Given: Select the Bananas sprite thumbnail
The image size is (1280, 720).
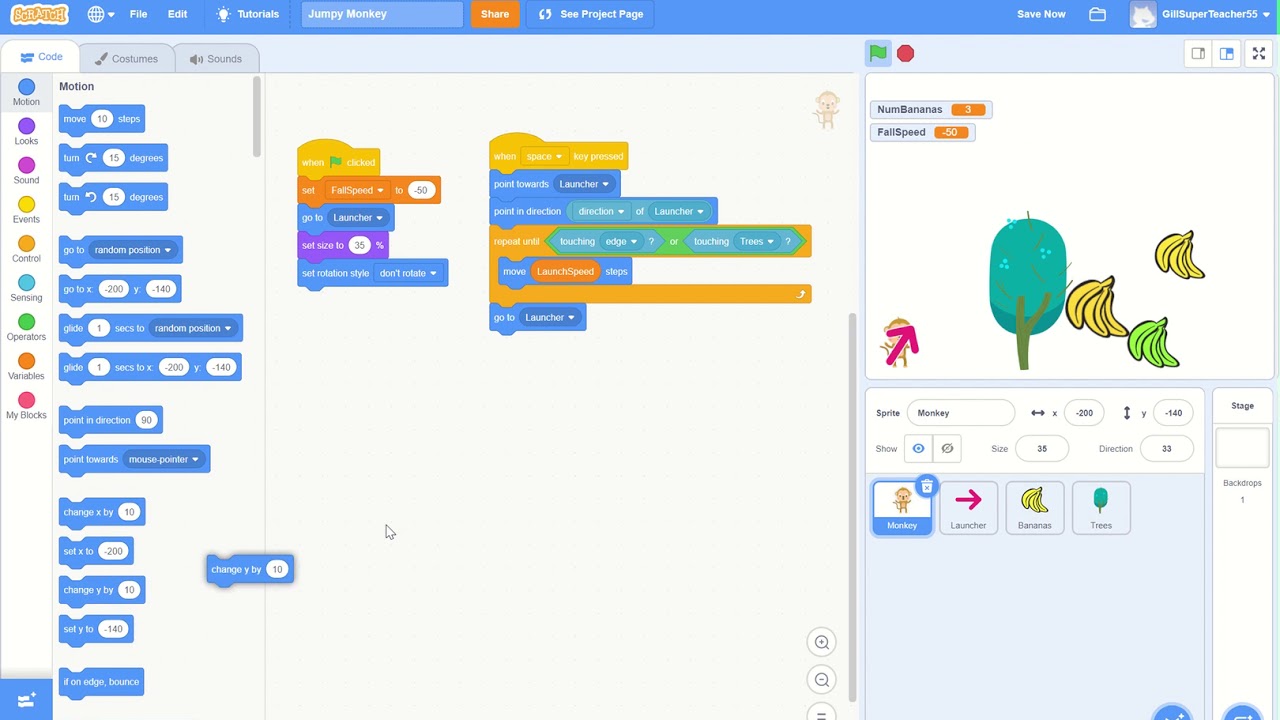Looking at the screenshot, I should coord(1034,508).
